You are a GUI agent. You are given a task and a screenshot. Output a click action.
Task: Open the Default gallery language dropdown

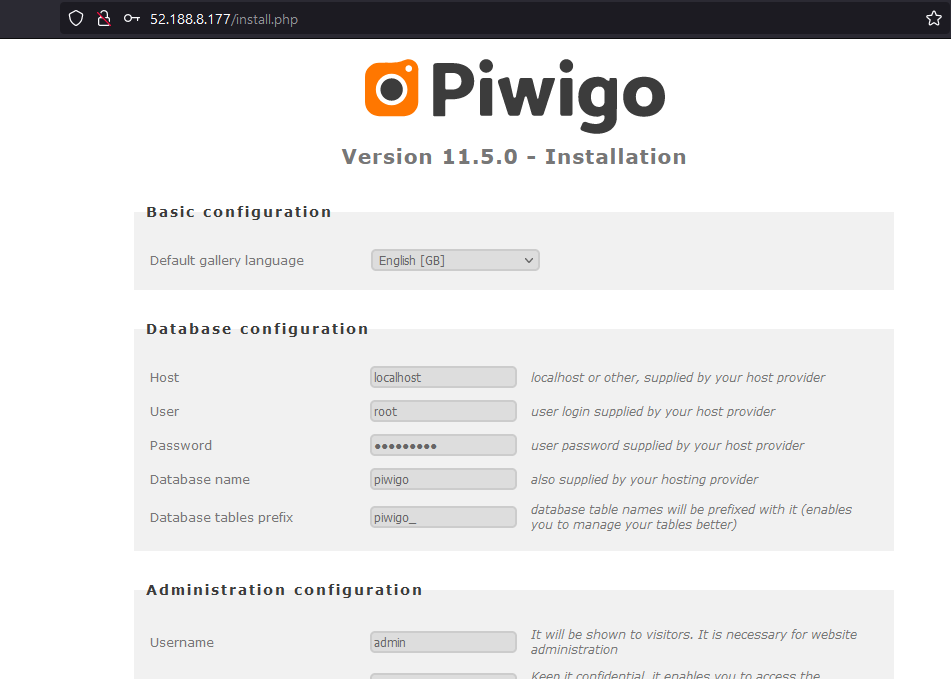click(x=455, y=260)
